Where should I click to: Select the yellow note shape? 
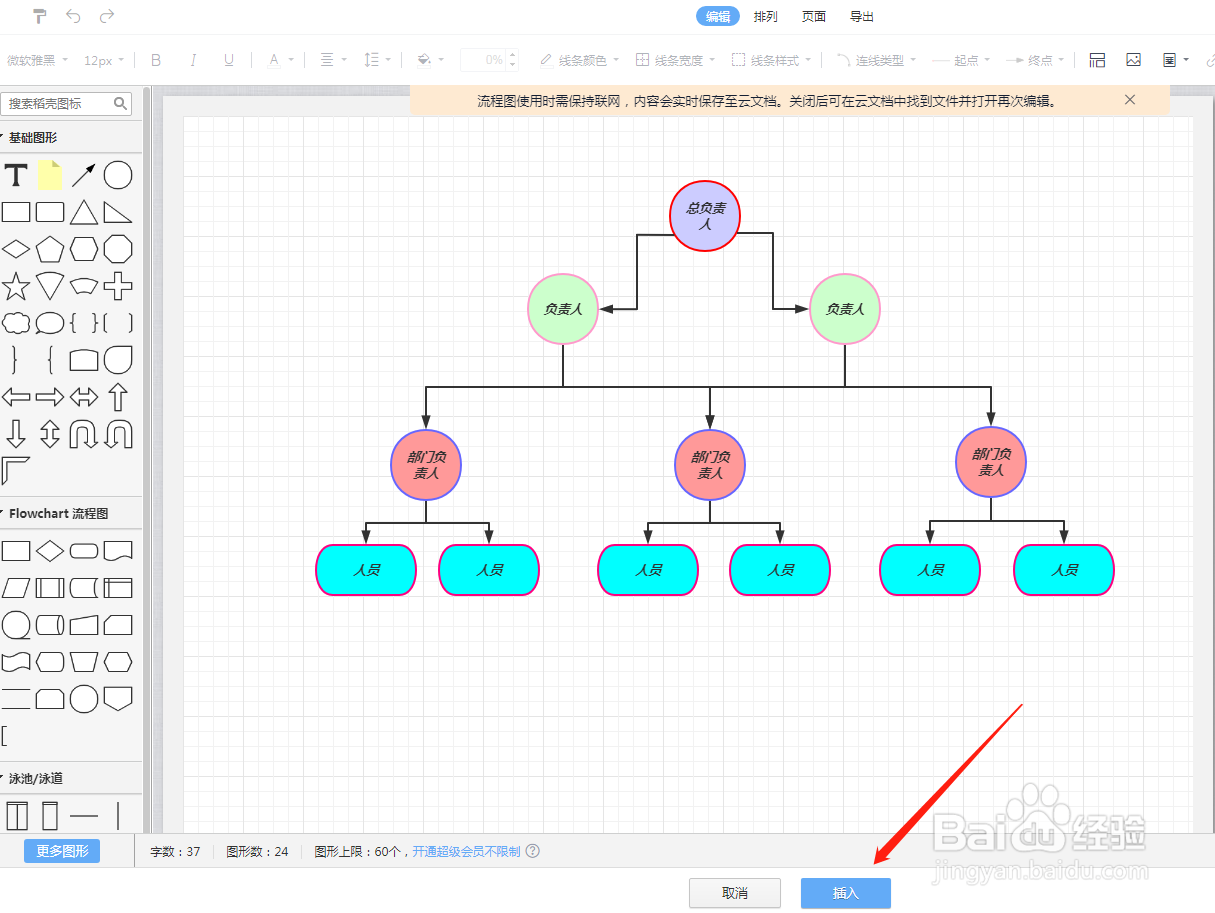[x=49, y=175]
